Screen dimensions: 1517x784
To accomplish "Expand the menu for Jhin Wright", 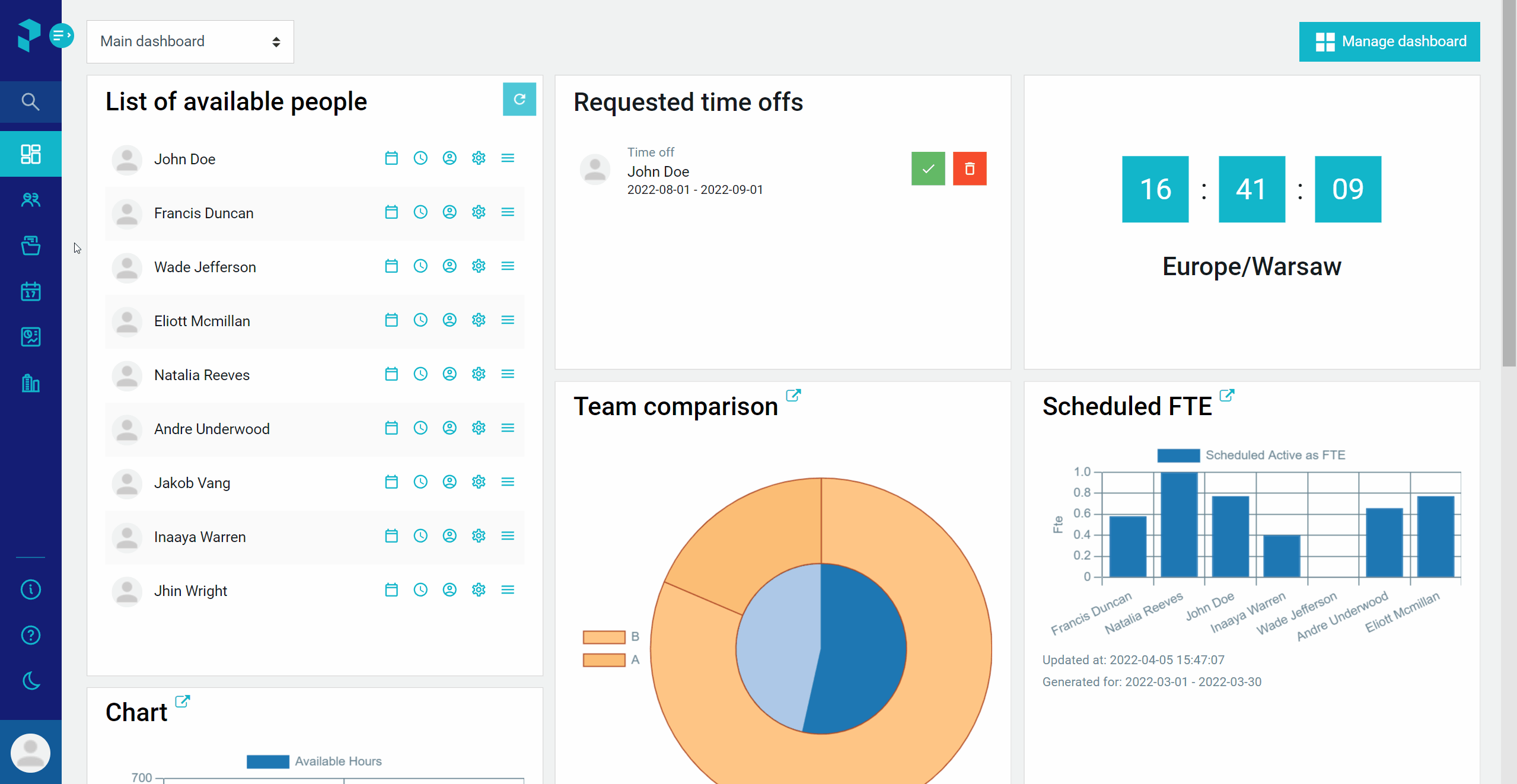I will [x=508, y=590].
